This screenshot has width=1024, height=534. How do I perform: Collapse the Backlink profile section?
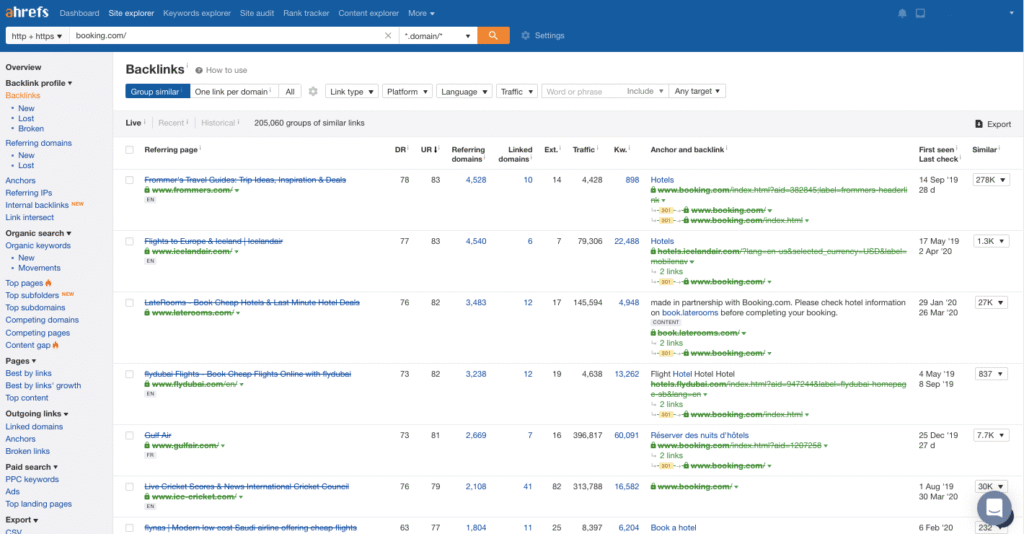[39, 83]
